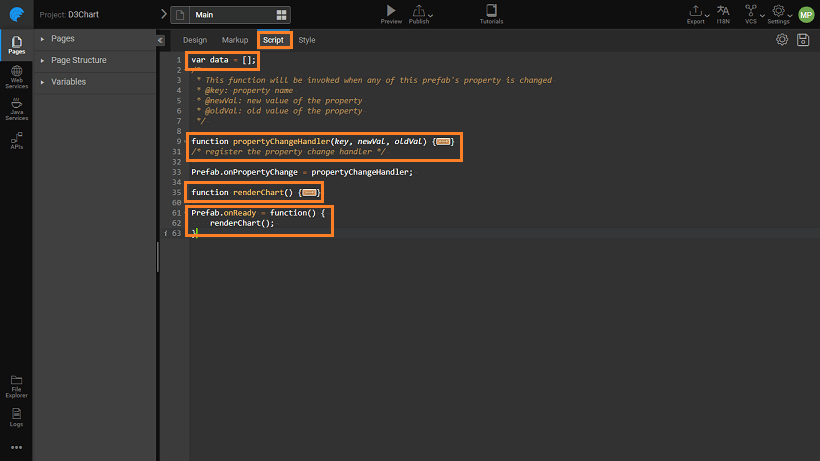The height and width of the screenshot is (461, 820).
Task: Open the File Explorer
Action: click(x=16, y=383)
